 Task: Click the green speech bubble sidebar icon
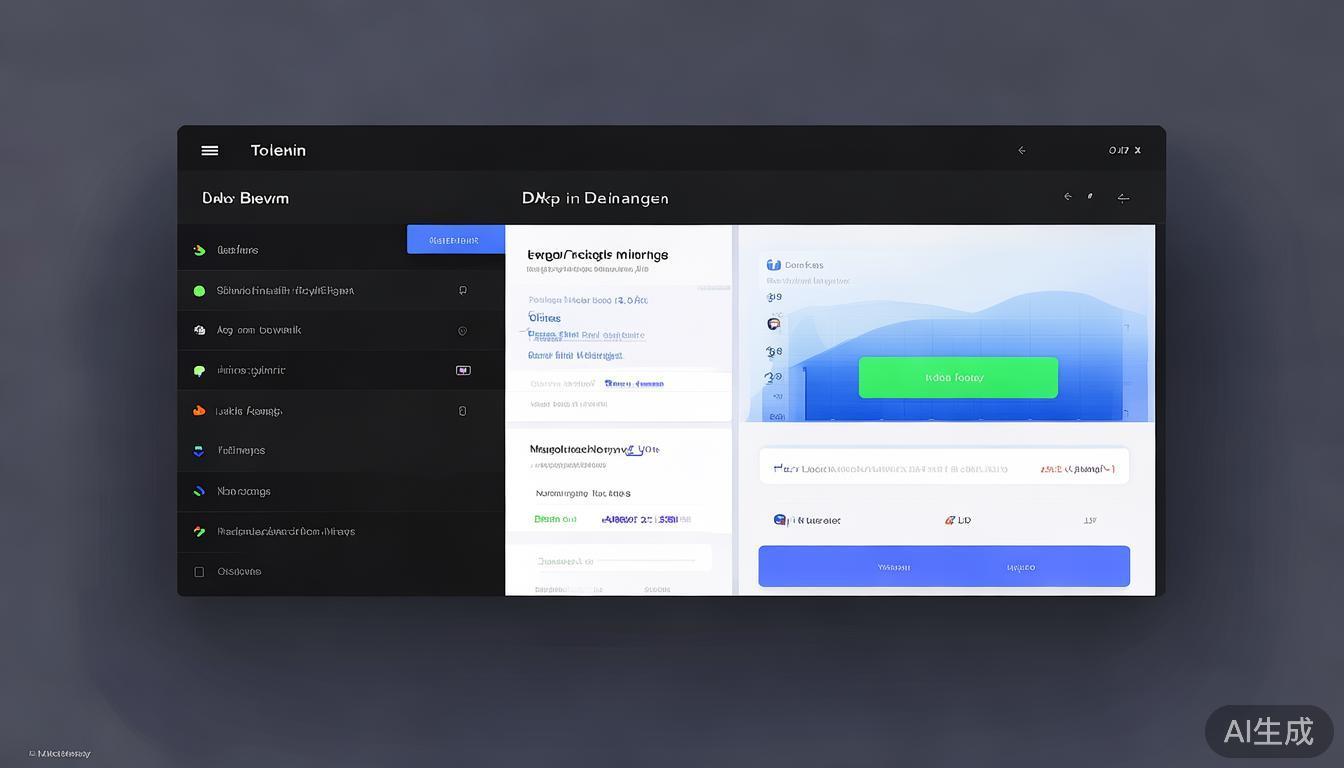tap(199, 371)
